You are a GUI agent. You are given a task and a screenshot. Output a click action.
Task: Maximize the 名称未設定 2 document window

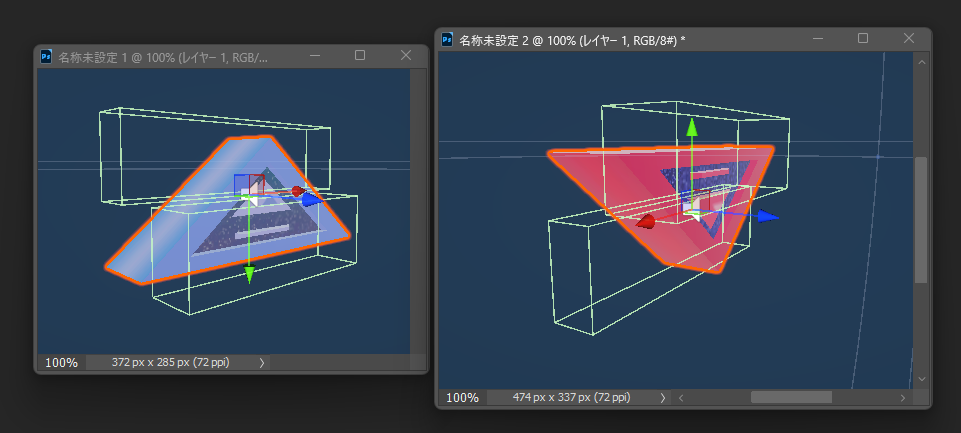click(863, 38)
